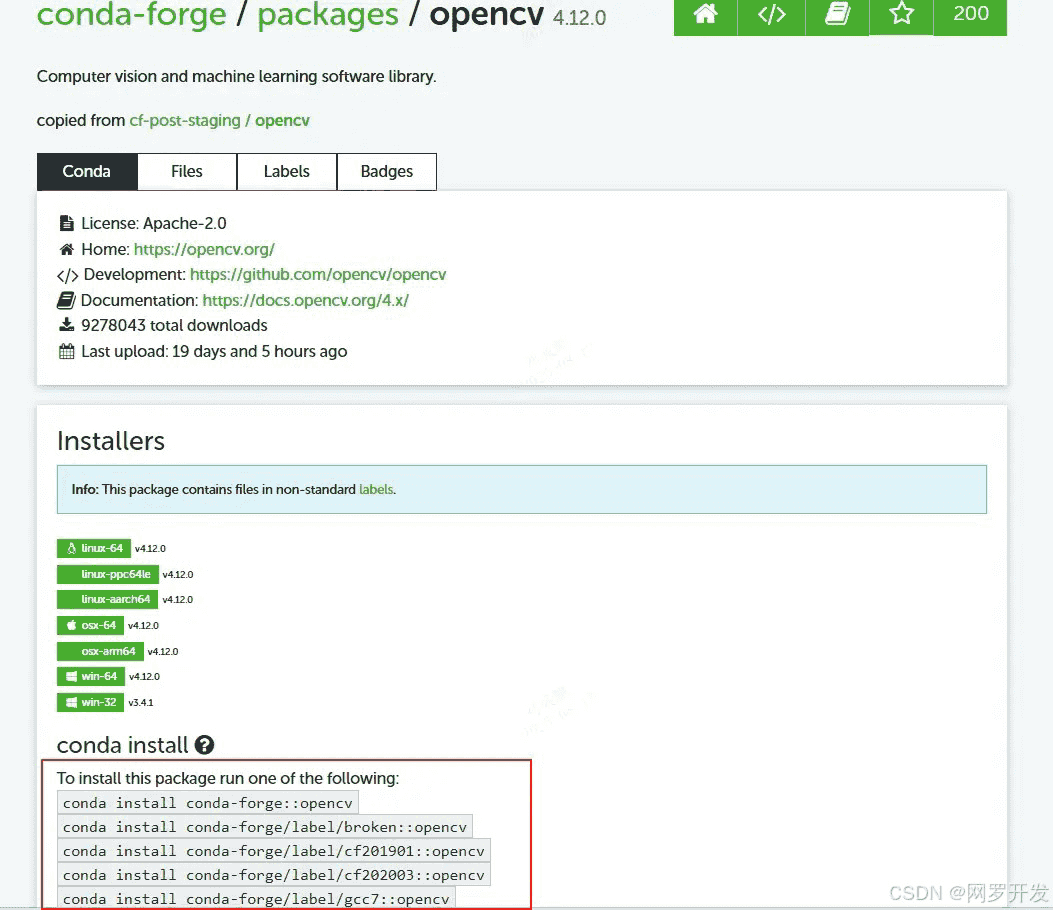
Task: Open the https://opencv.org/ home link
Action: tap(204, 249)
